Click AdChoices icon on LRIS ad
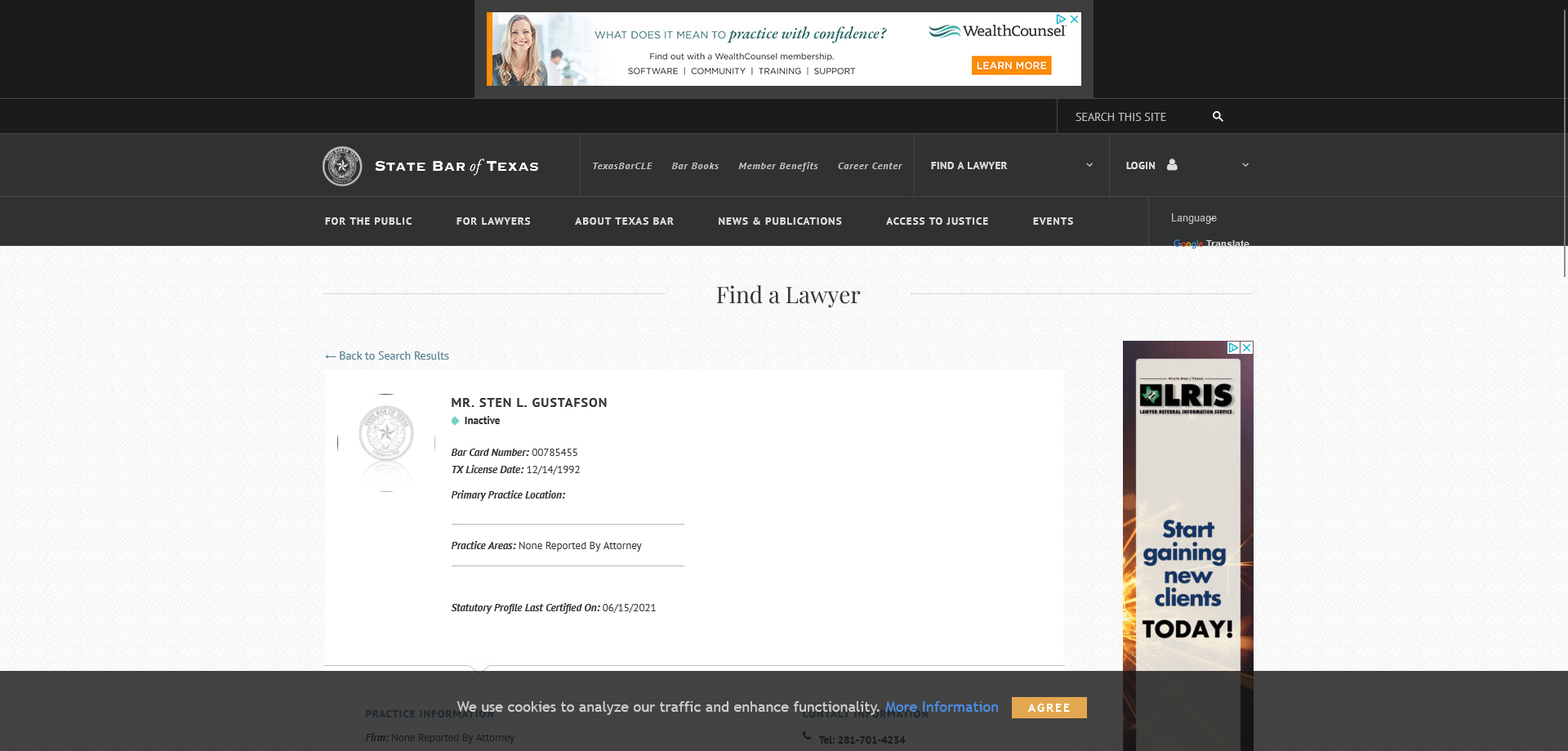 click(1234, 347)
